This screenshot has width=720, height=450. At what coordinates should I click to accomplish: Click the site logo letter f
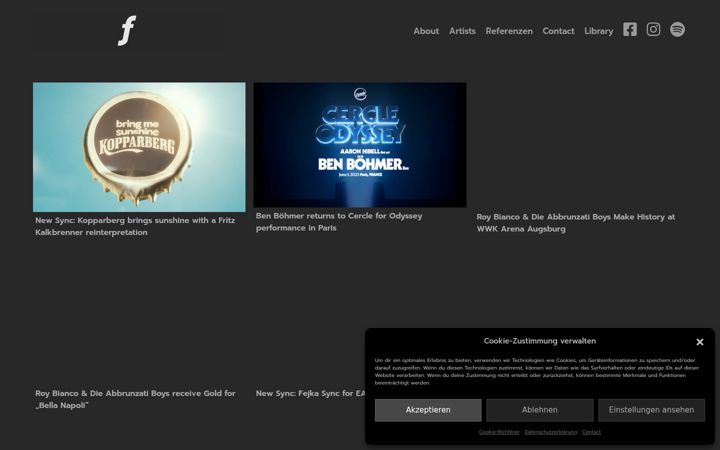point(127,30)
